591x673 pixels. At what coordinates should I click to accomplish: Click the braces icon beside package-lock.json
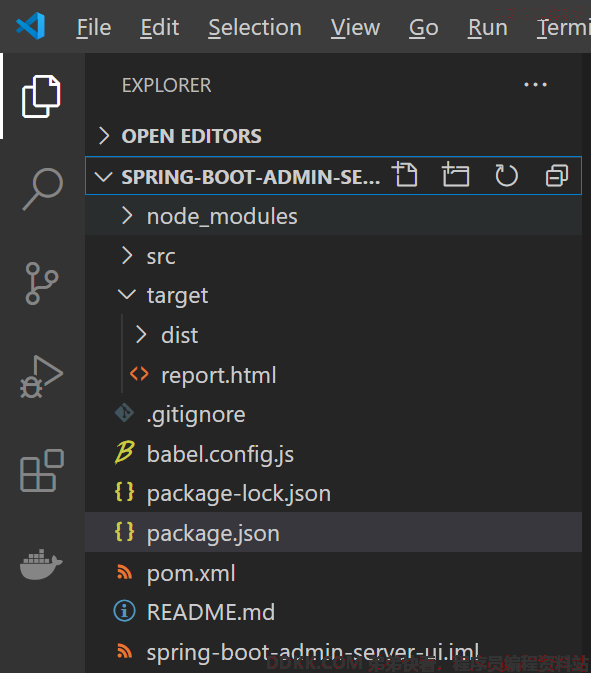click(x=124, y=492)
